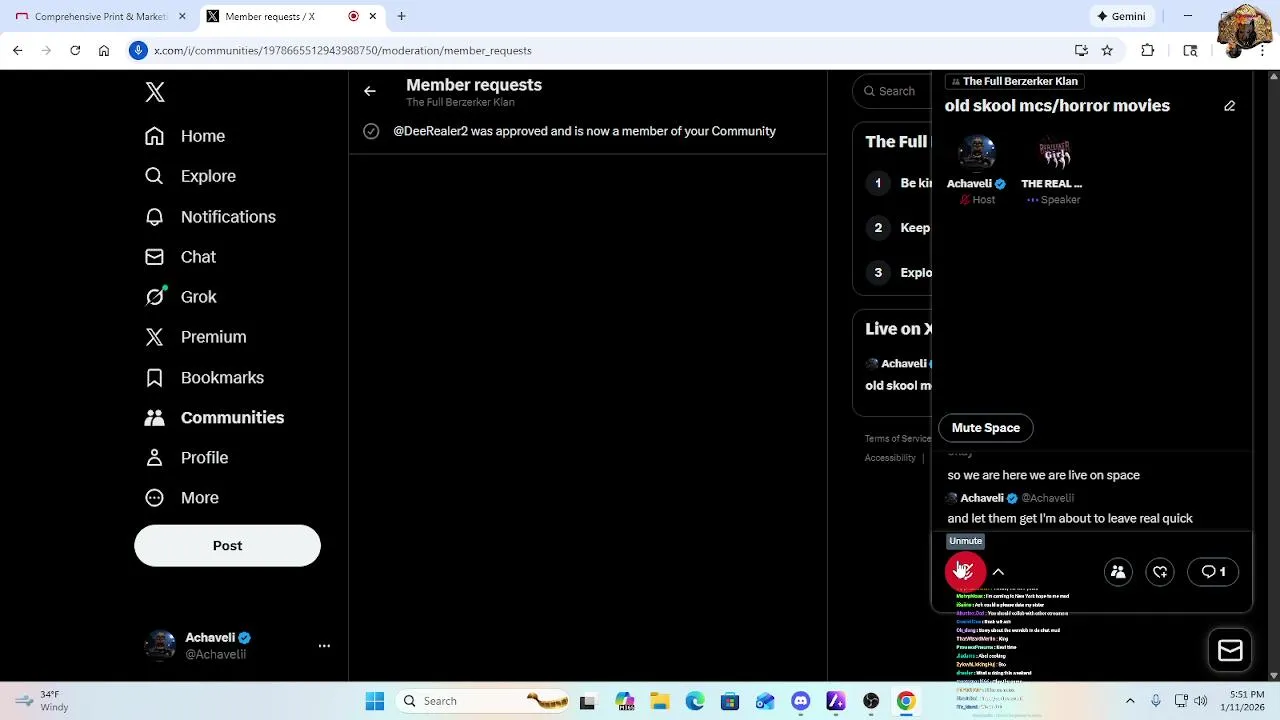Open Achaveli account avatar at sidebar bottom

(x=160, y=646)
